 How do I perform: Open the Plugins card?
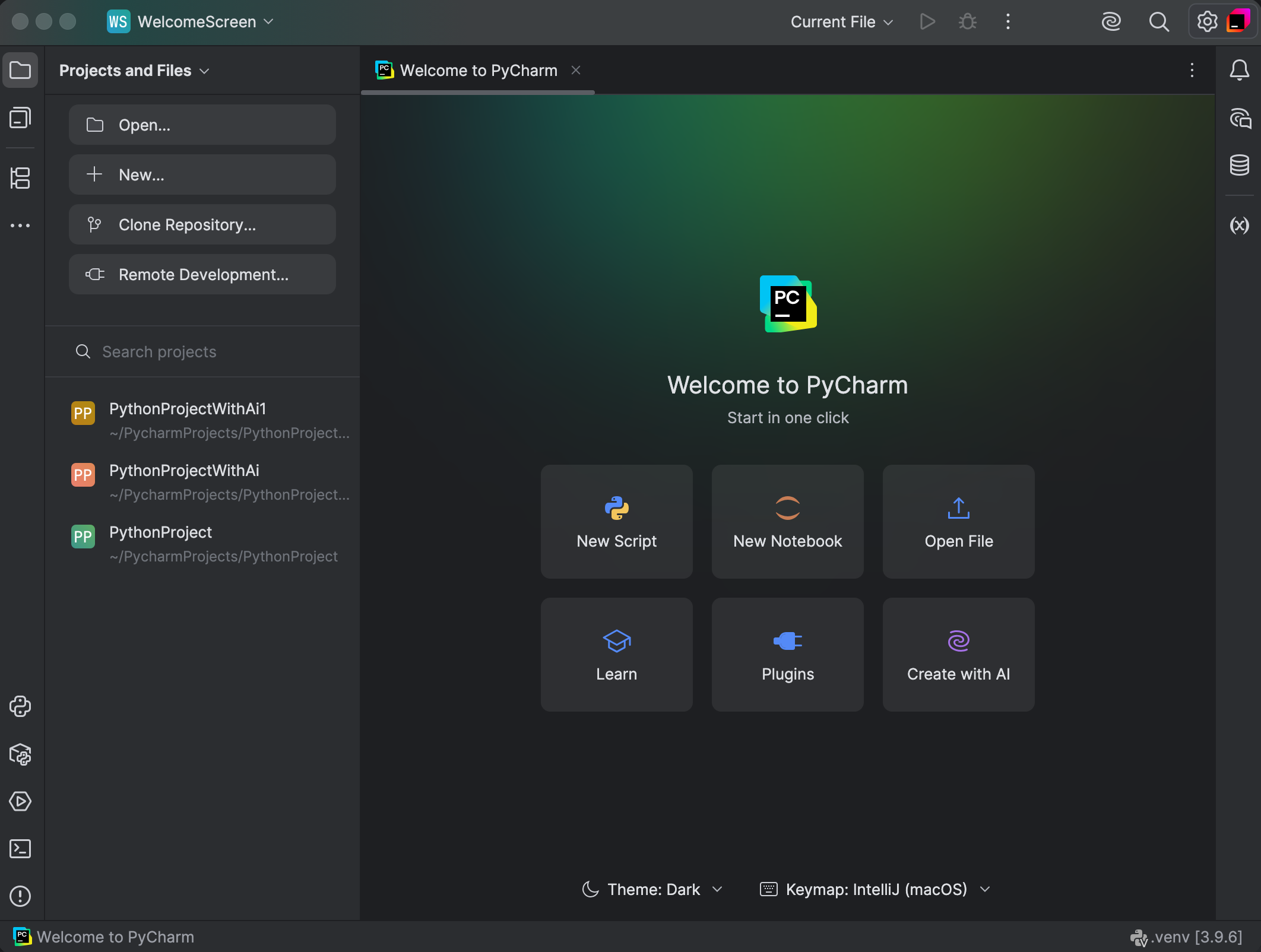click(x=787, y=654)
